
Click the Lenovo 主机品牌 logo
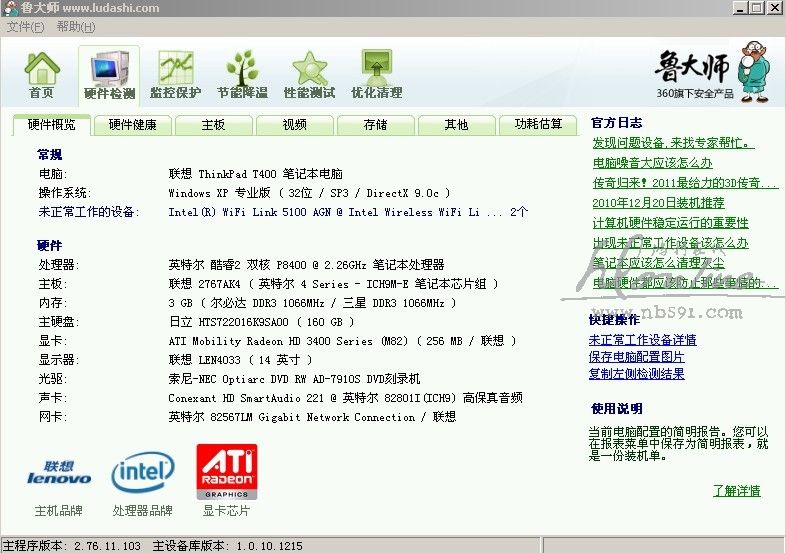(x=59, y=473)
